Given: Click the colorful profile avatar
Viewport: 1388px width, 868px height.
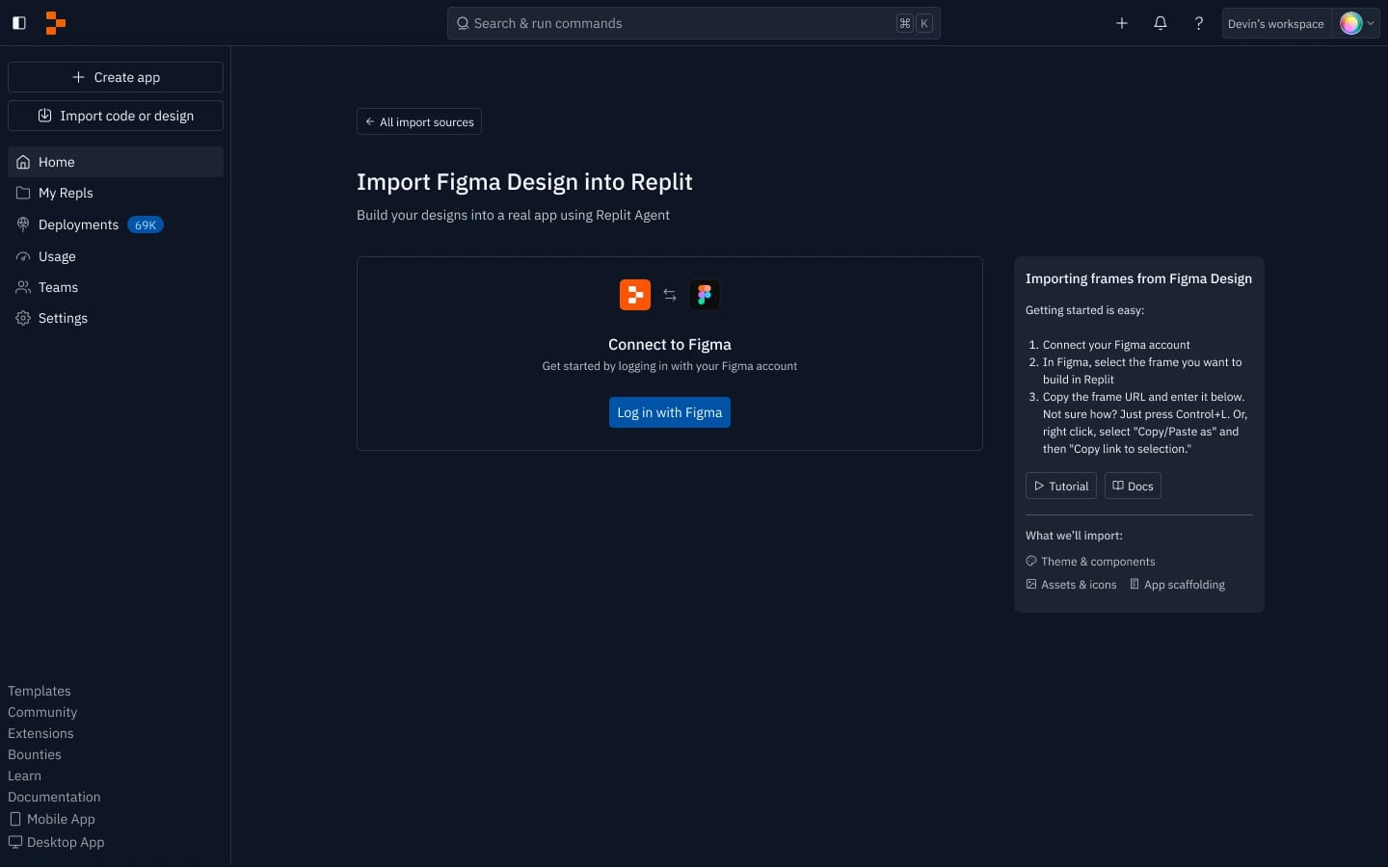Looking at the screenshot, I should [x=1351, y=23].
